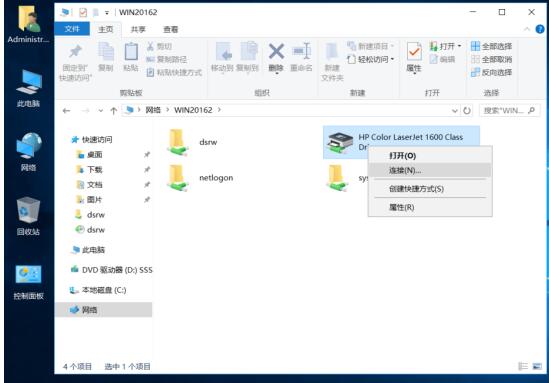Image resolution: width=549 pixels, height=383 pixels.
Task: Click 复制路径 in the ribbon
Action: tap(167, 60)
